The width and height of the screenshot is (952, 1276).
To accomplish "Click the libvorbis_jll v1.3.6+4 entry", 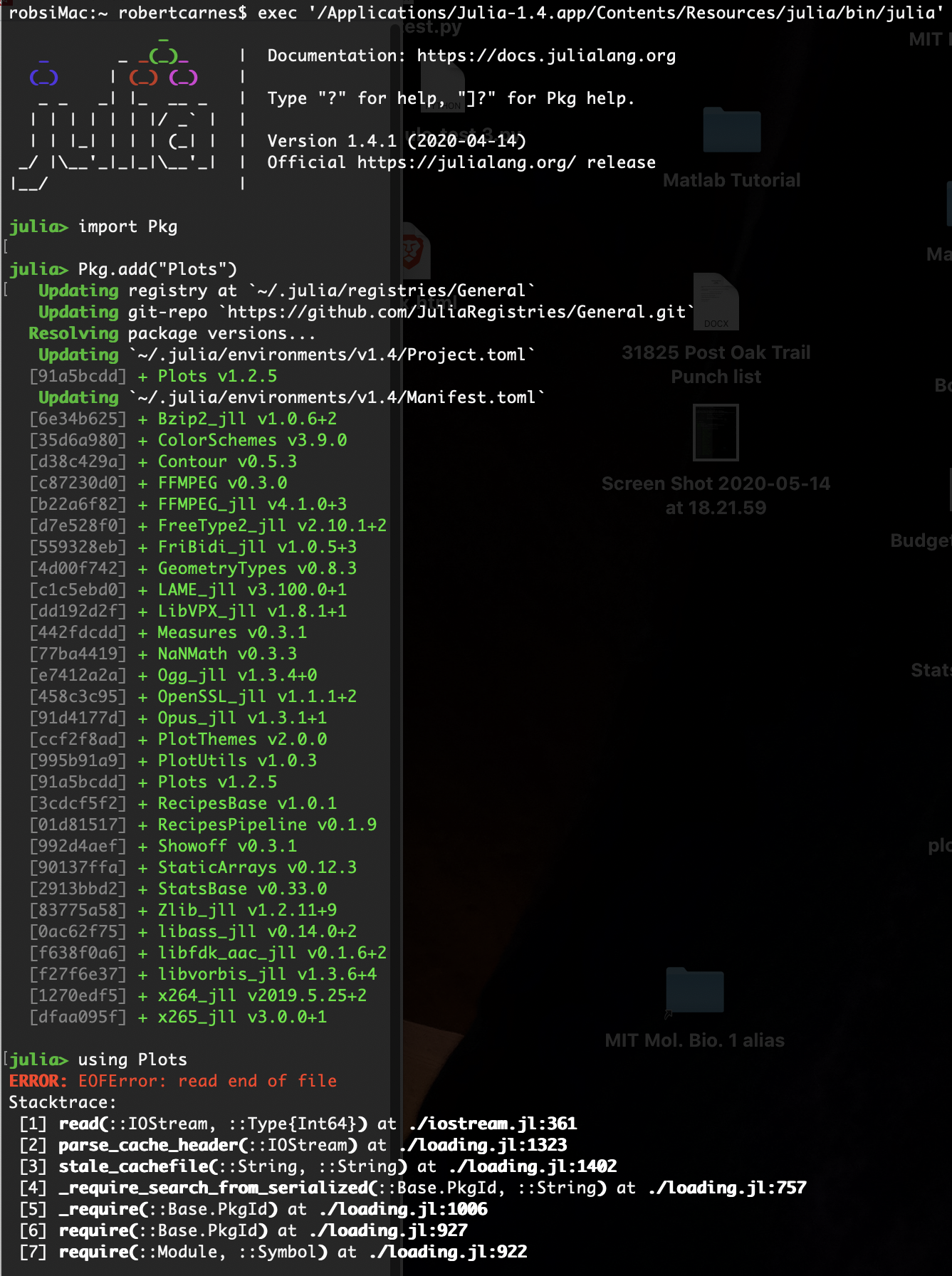I will coord(267,974).
